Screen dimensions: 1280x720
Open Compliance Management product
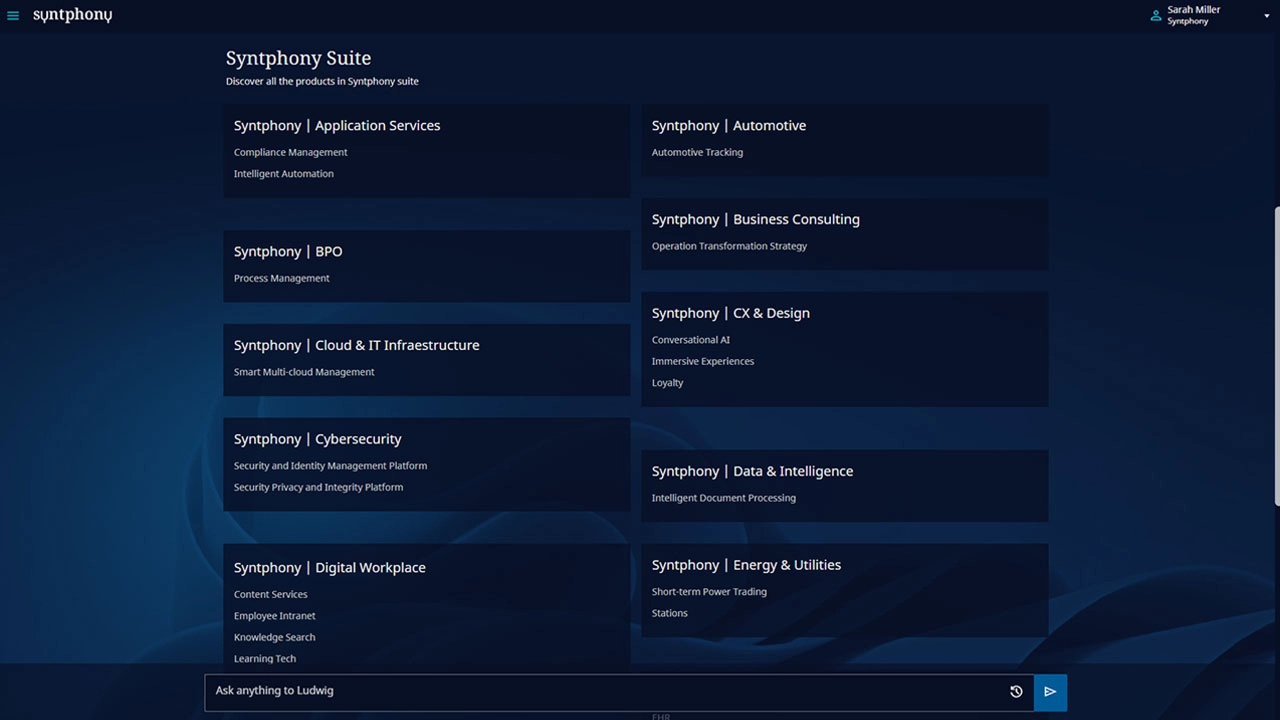pos(290,153)
